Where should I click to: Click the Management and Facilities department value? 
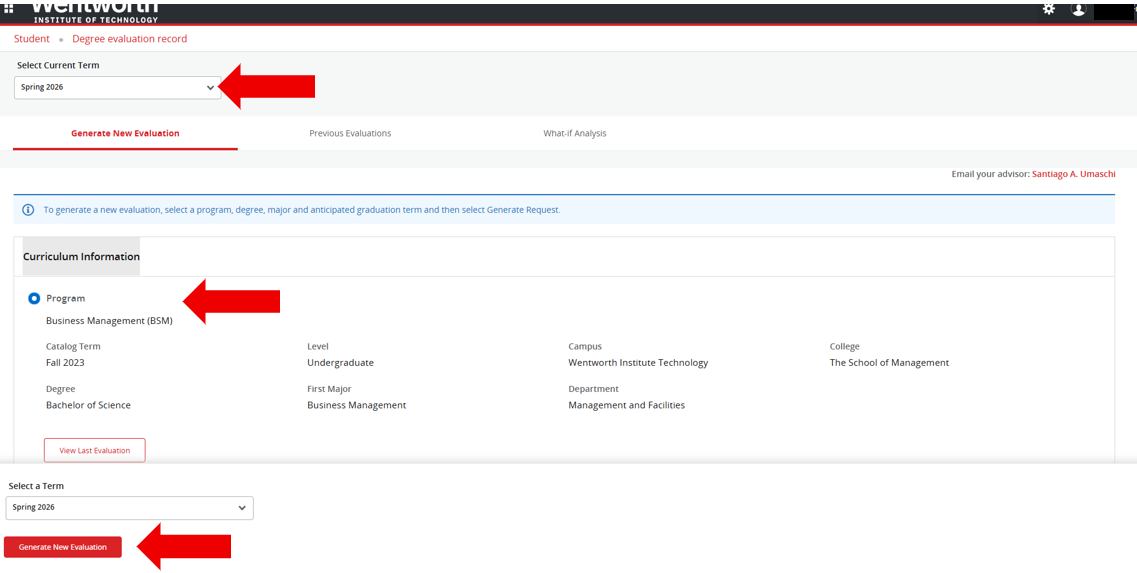(626, 406)
